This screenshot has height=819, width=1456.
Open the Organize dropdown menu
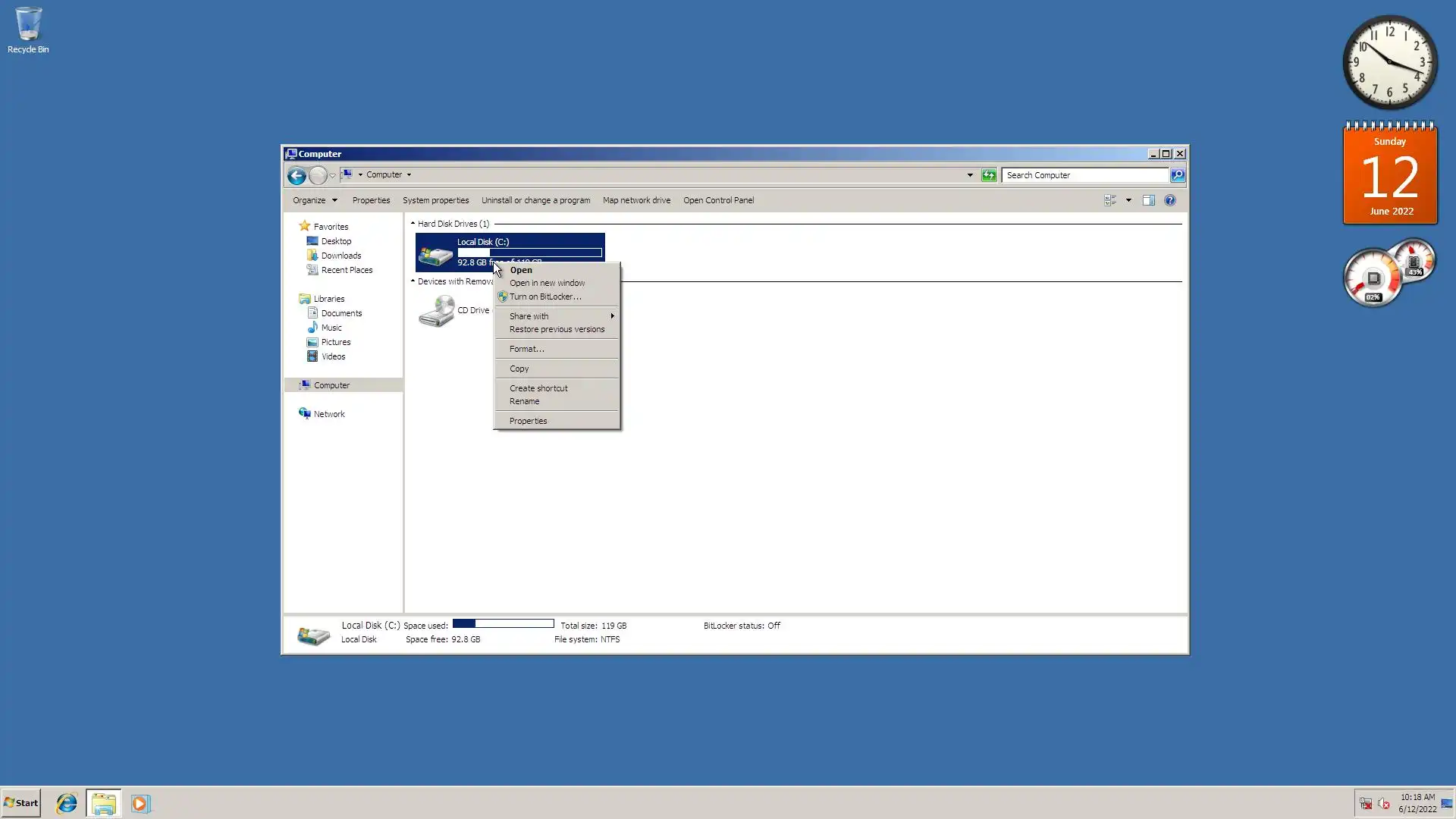tap(315, 200)
